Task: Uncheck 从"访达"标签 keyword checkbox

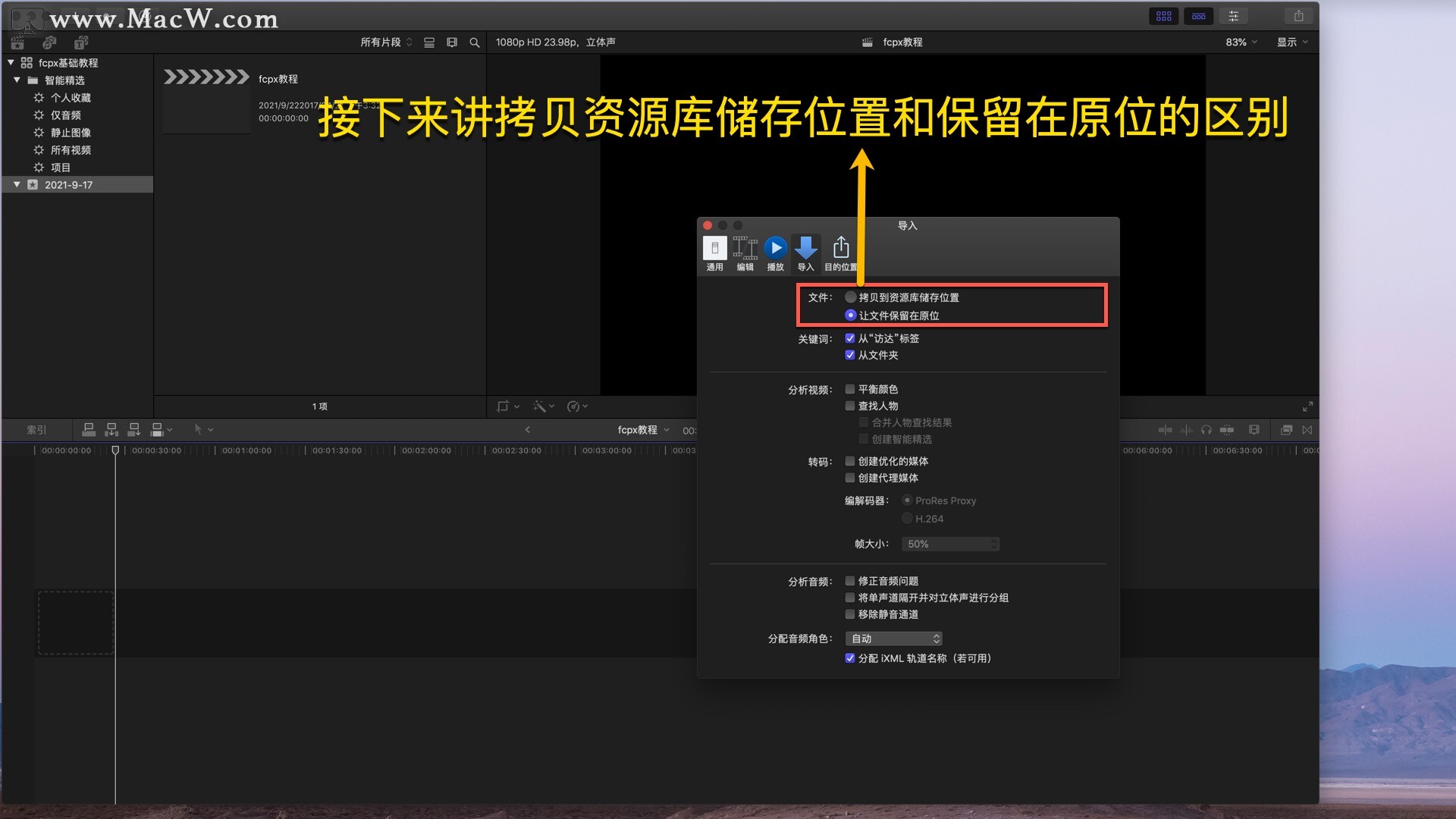Action: [x=850, y=338]
